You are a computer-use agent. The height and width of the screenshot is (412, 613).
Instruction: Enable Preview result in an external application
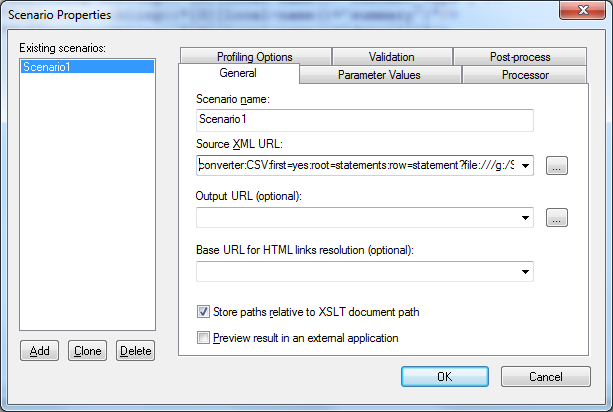click(204, 338)
